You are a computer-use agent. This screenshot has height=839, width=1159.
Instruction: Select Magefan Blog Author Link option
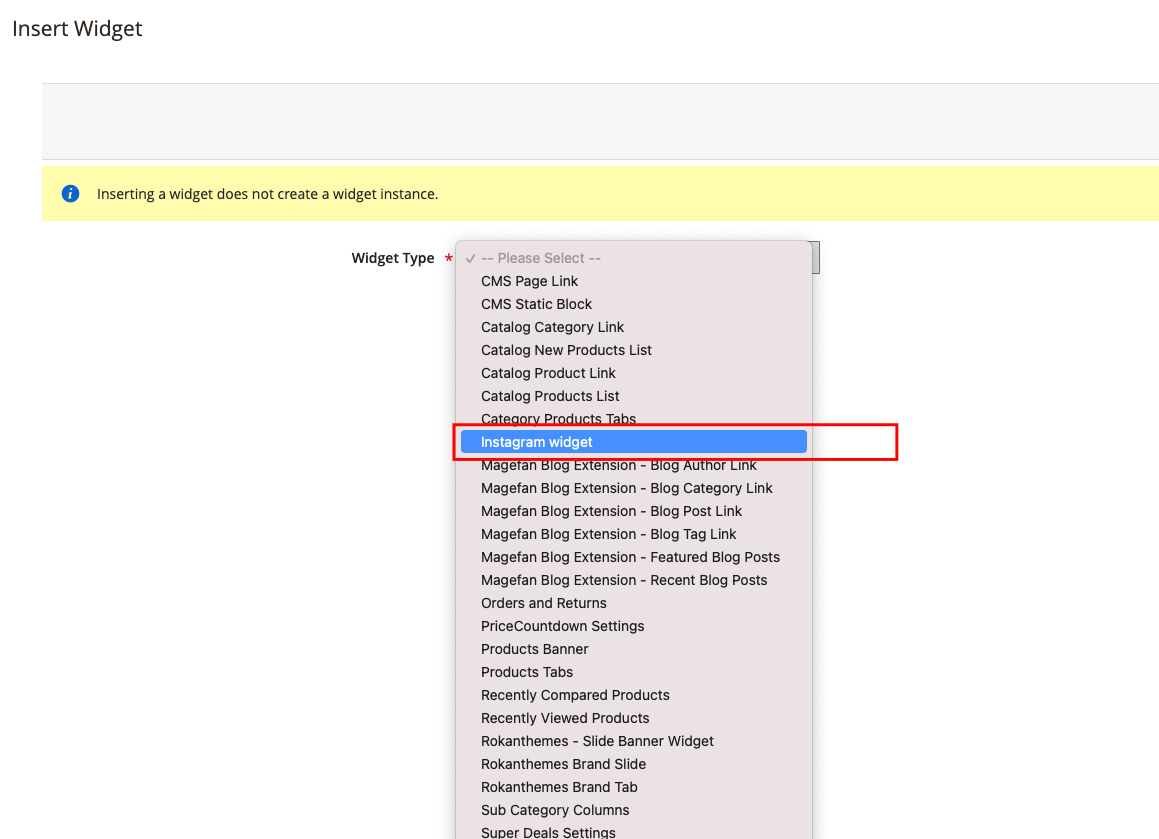(x=633, y=465)
